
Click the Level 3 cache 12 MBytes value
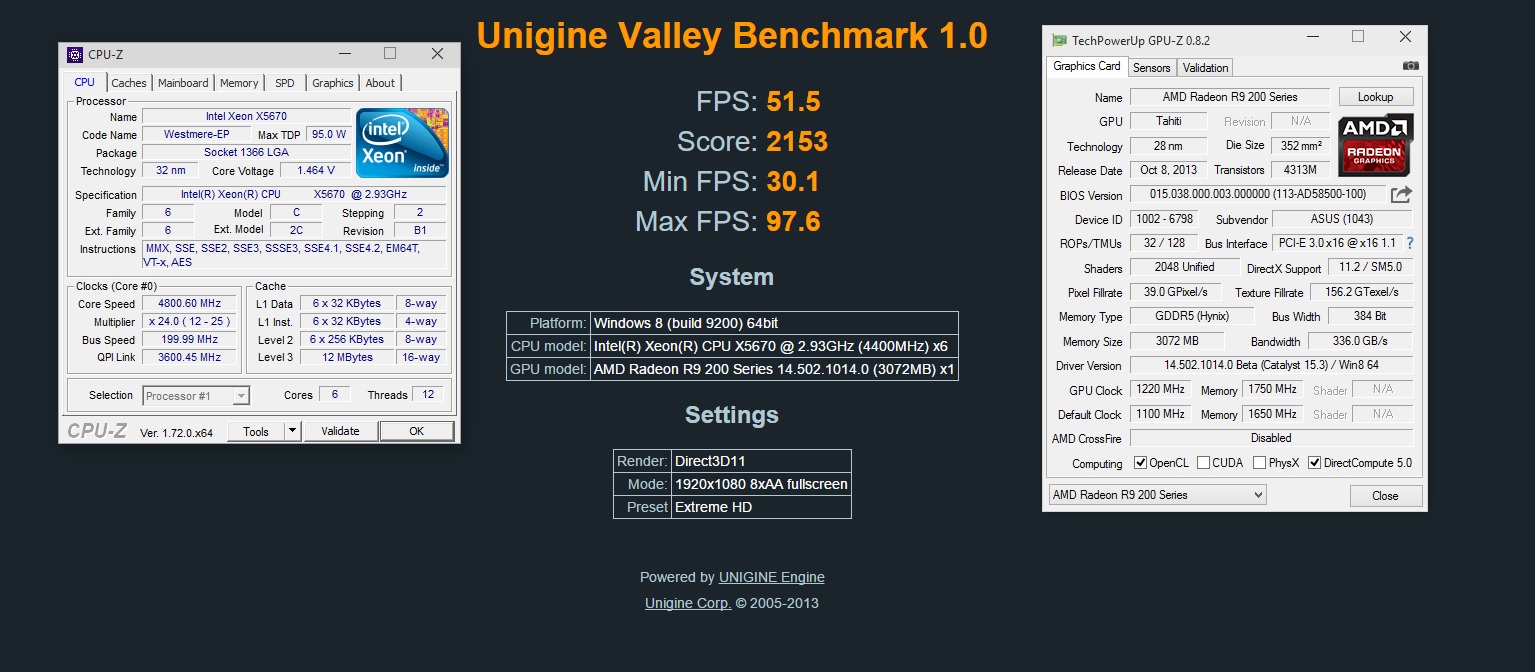click(x=347, y=357)
